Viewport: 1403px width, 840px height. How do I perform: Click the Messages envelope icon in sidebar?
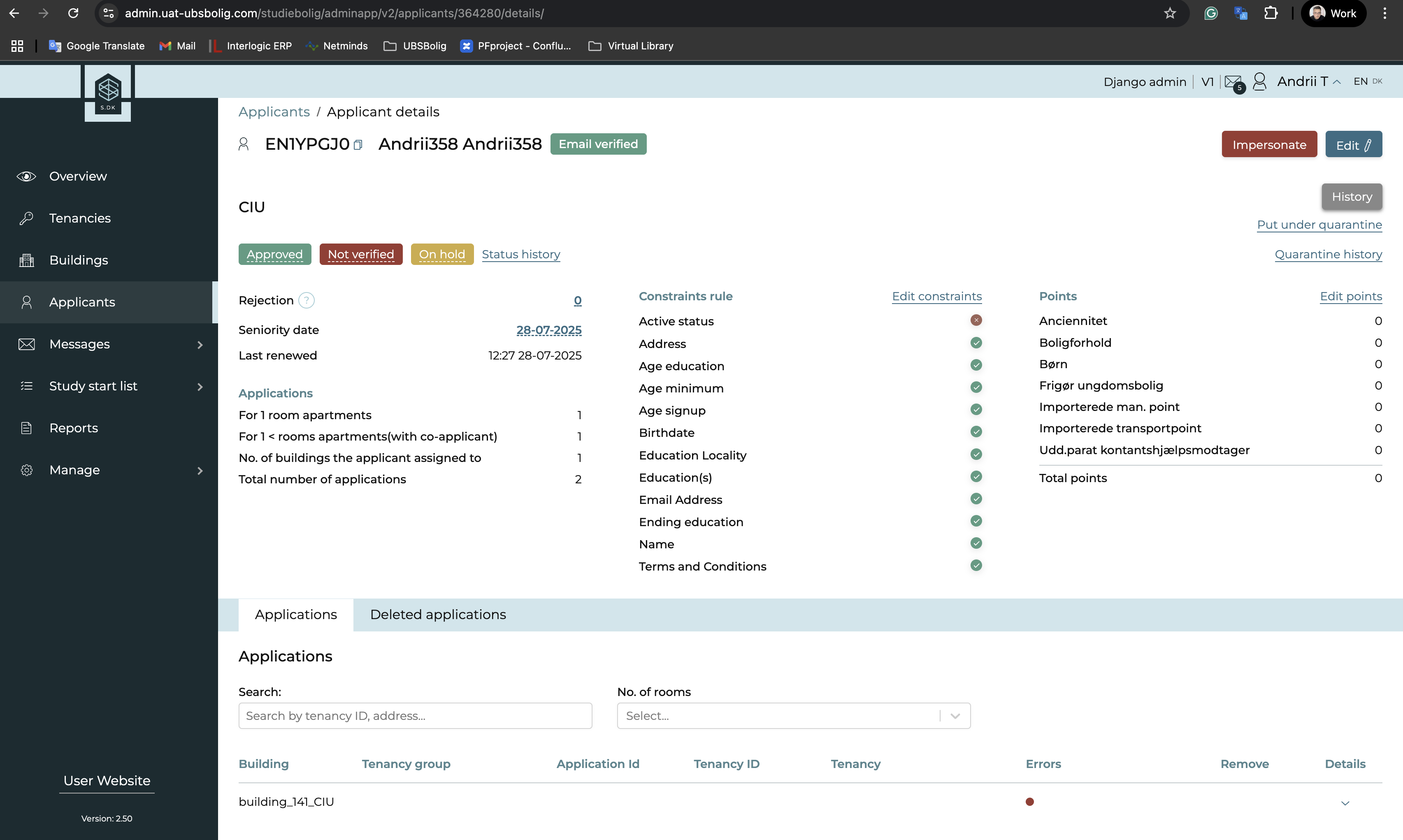(26, 344)
